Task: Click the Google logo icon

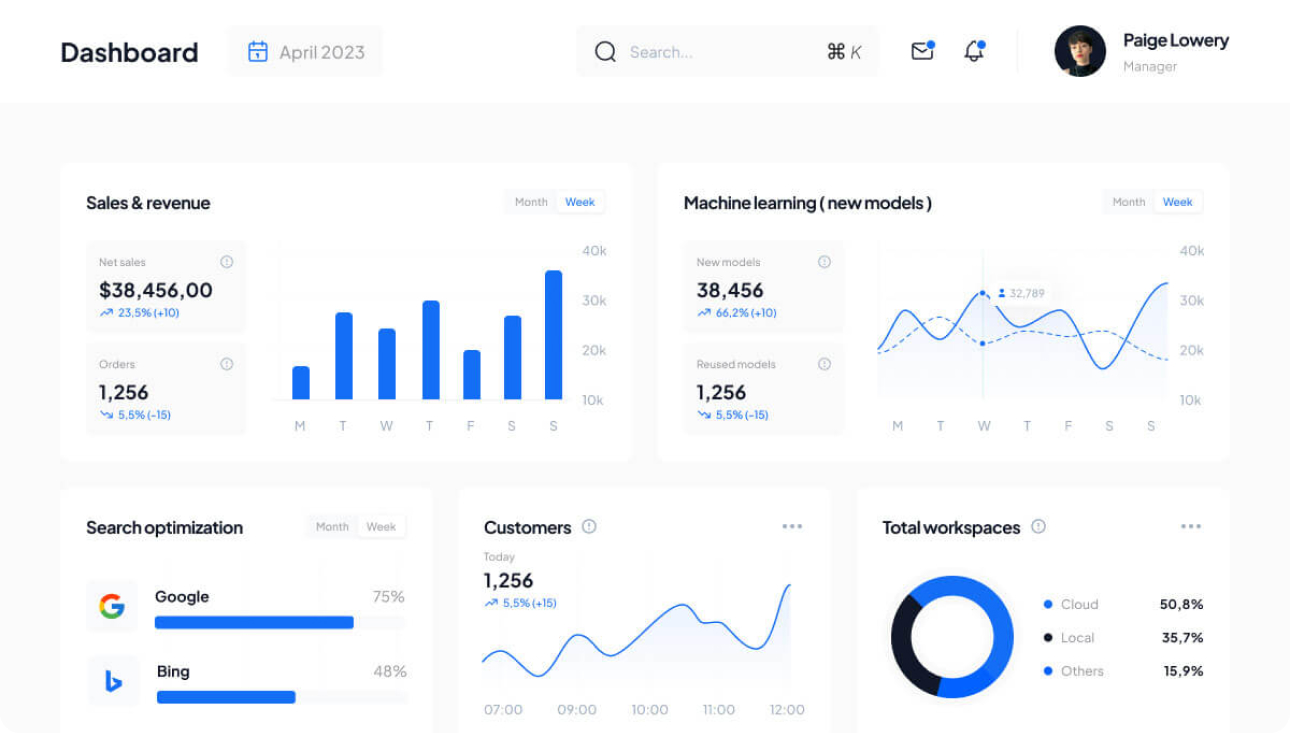Action: [112, 605]
